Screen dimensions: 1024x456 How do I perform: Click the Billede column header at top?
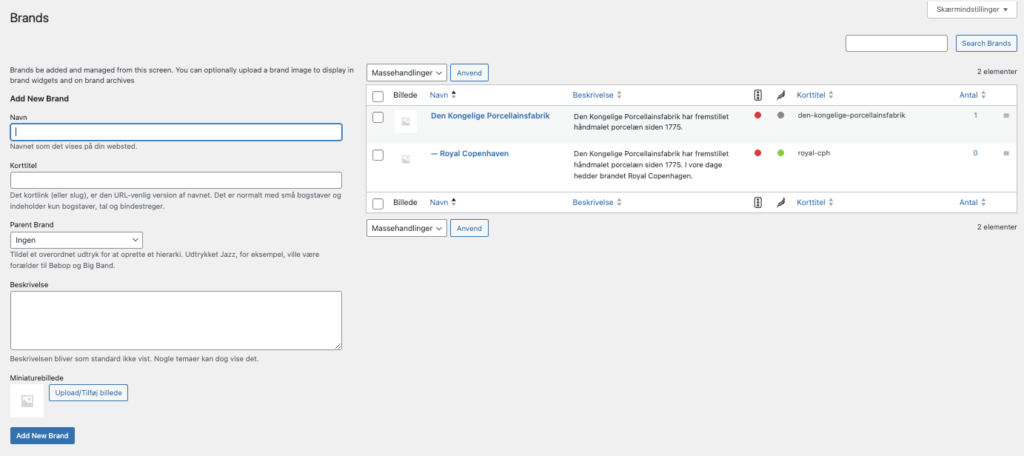pyautogui.click(x=405, y=95)
